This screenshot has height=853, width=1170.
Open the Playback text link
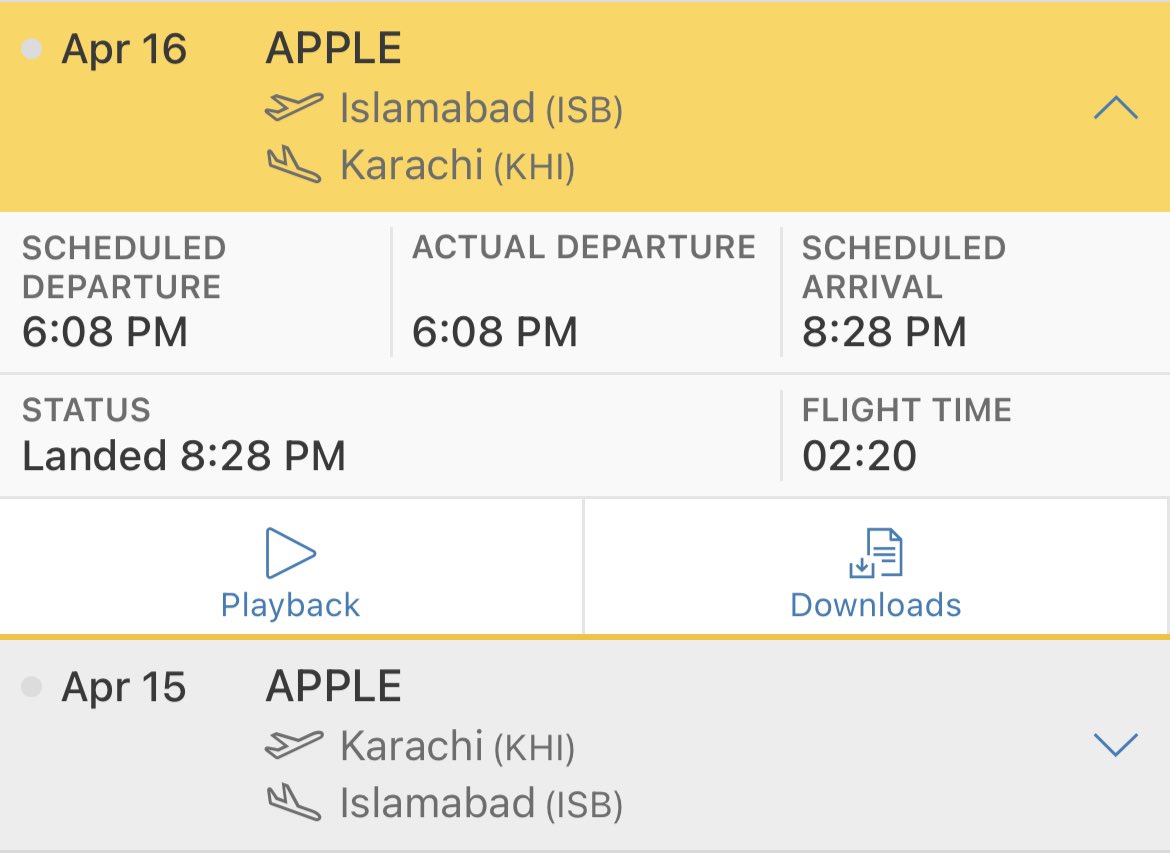tap(290, 604)
